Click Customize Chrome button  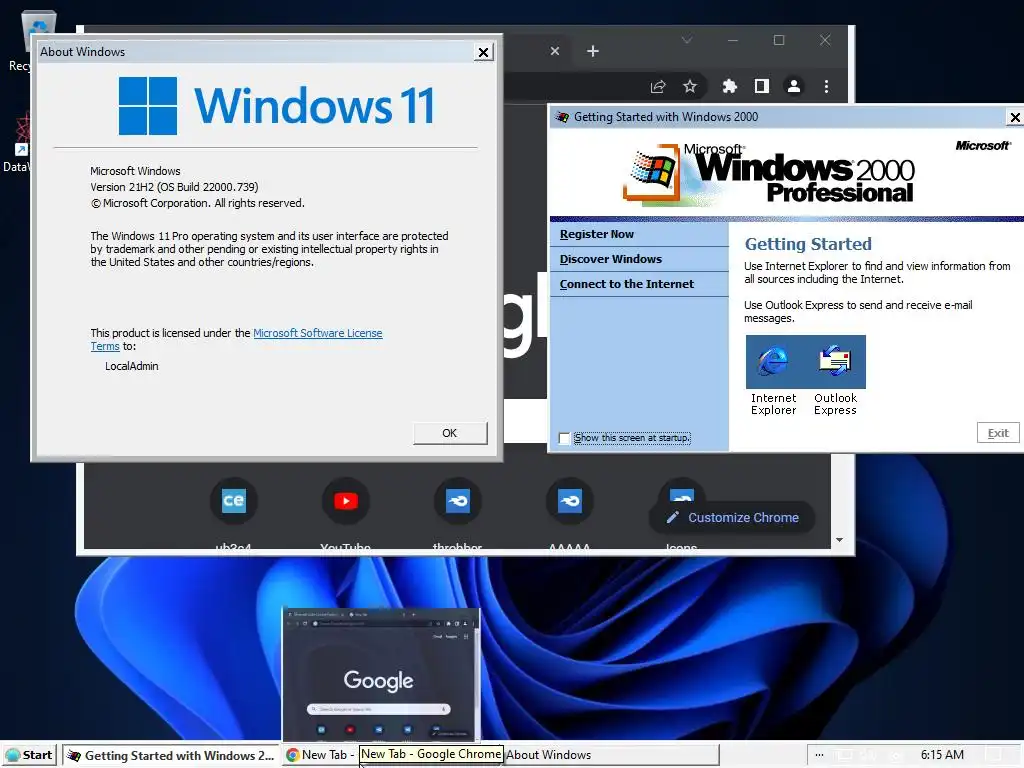tap(732, 517)
